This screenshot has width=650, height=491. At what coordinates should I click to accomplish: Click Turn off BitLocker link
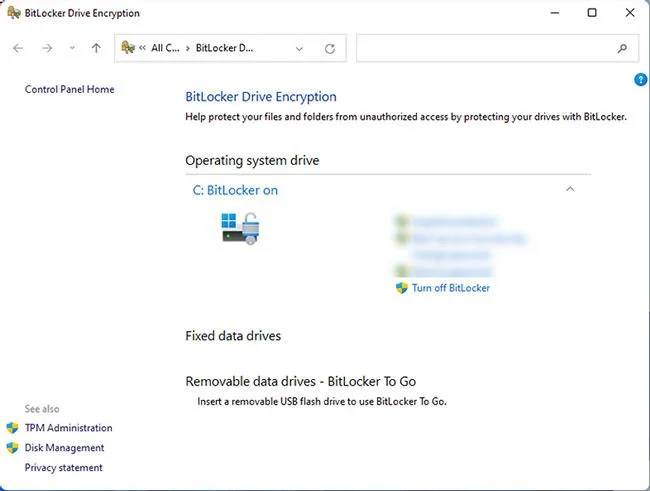click(x=451, y=288)
